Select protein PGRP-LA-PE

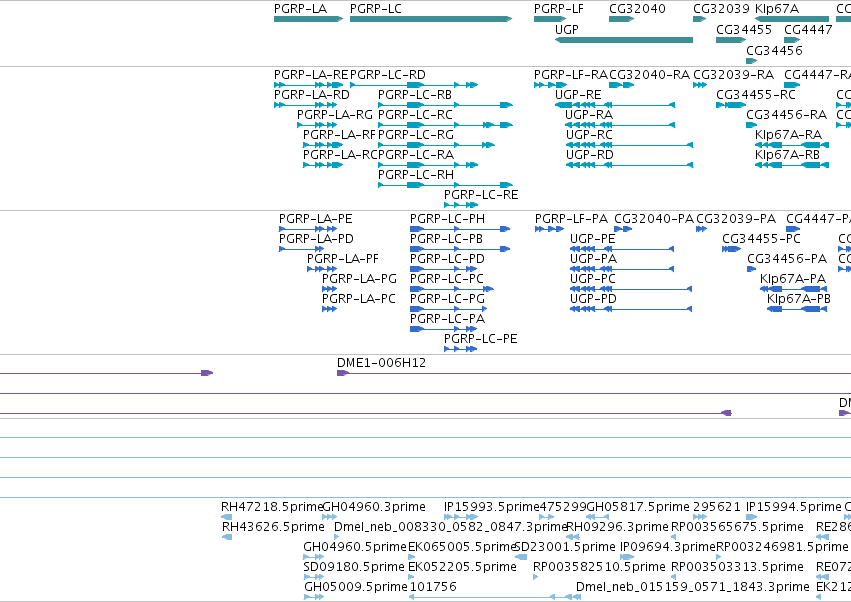tap(308, 229)
